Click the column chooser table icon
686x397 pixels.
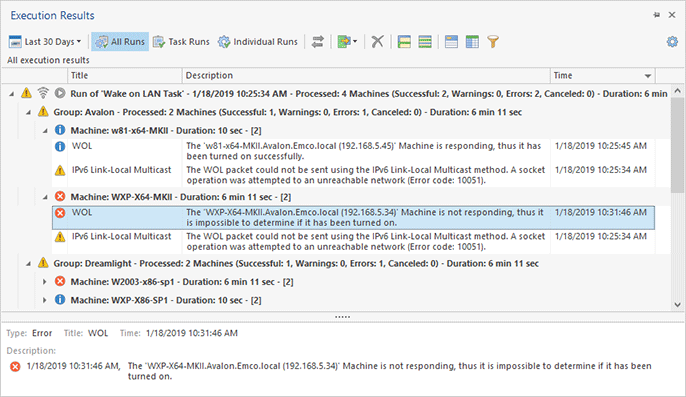click(472, 42)
